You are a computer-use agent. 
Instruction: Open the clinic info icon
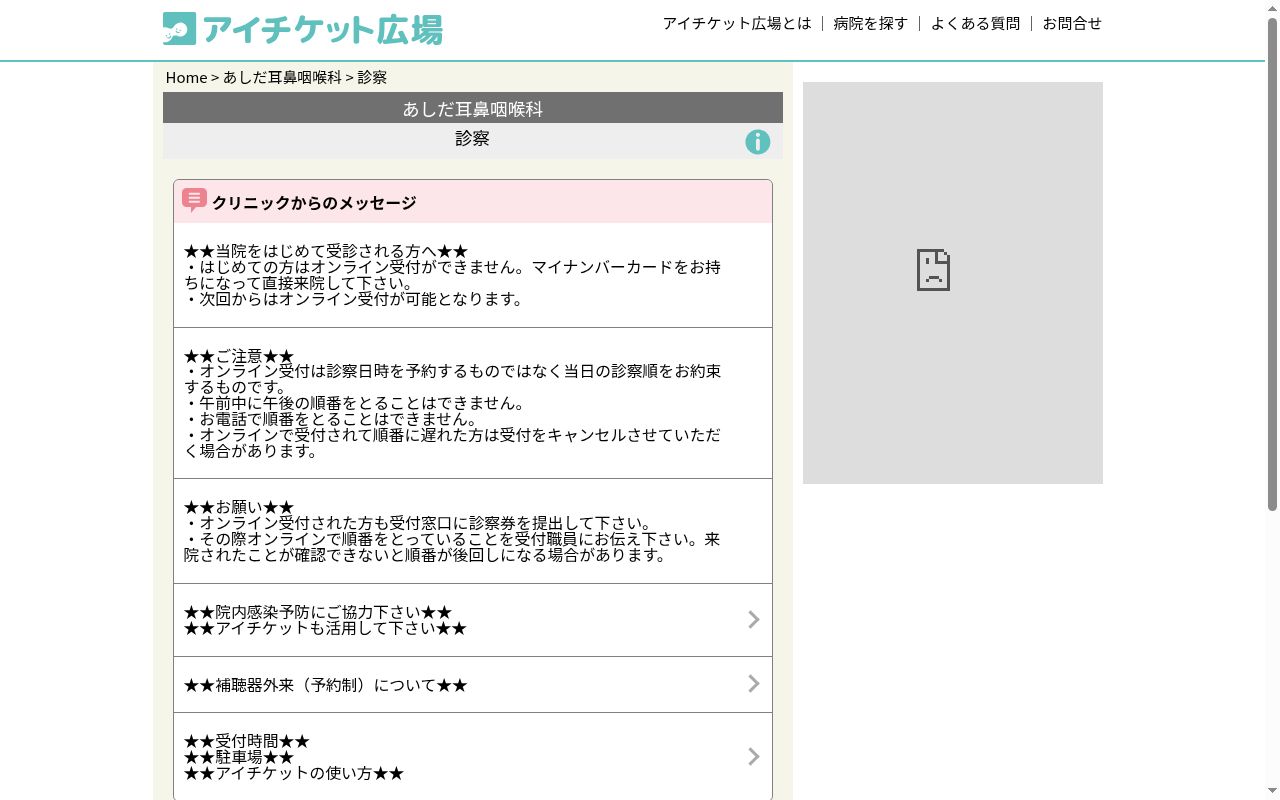point(758,142)
